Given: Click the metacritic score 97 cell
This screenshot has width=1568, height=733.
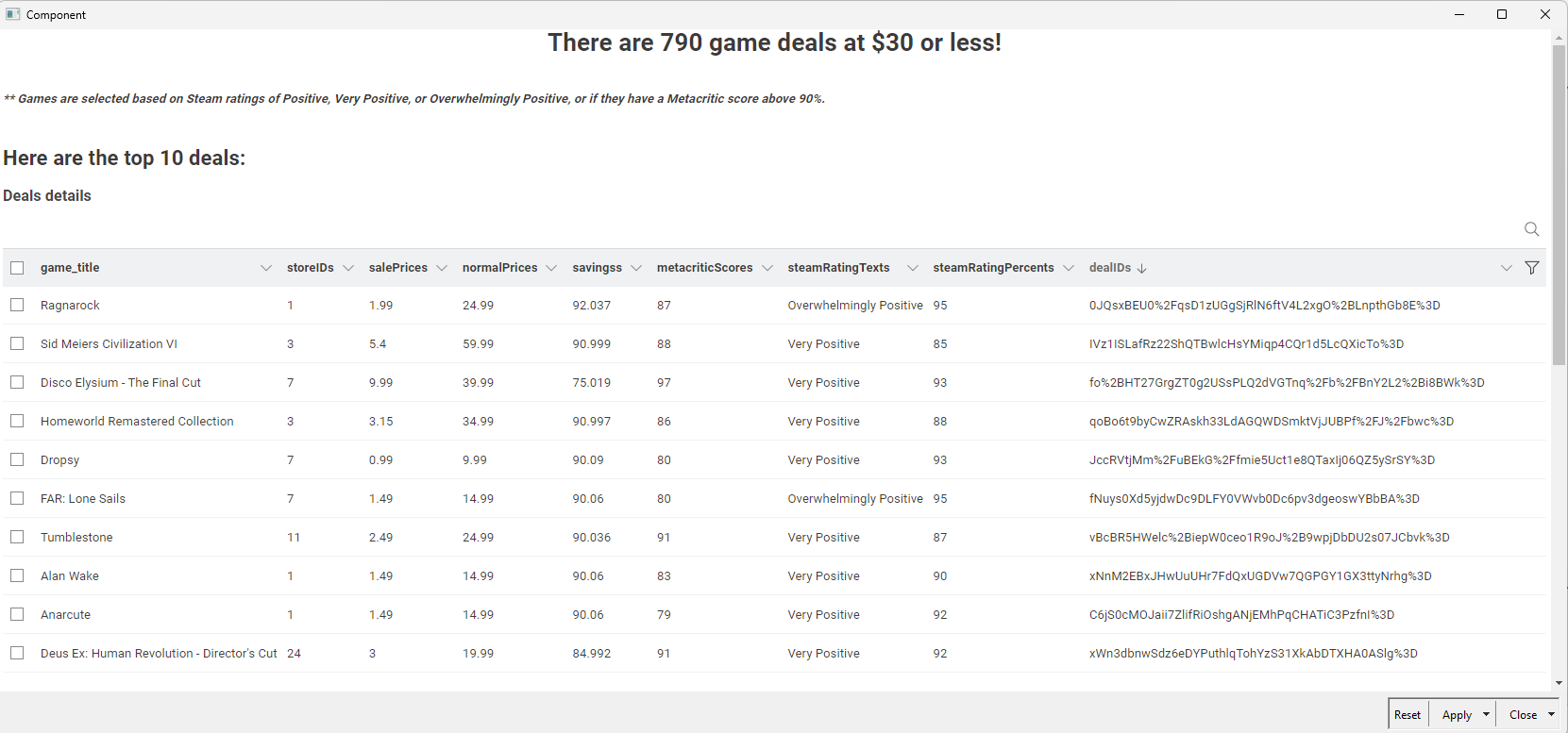Looking at the screenshot, I should point(665,382).
